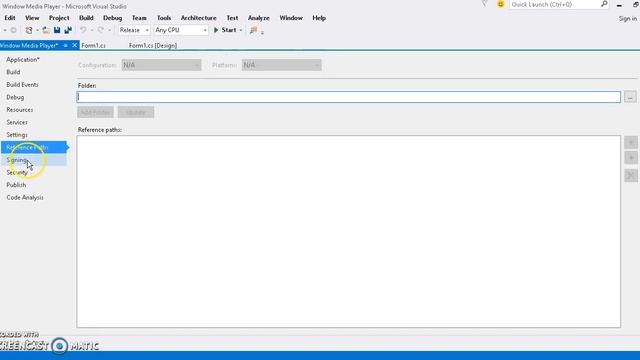Expand the Redo history dropdown arrow

[x=109, y=30]
